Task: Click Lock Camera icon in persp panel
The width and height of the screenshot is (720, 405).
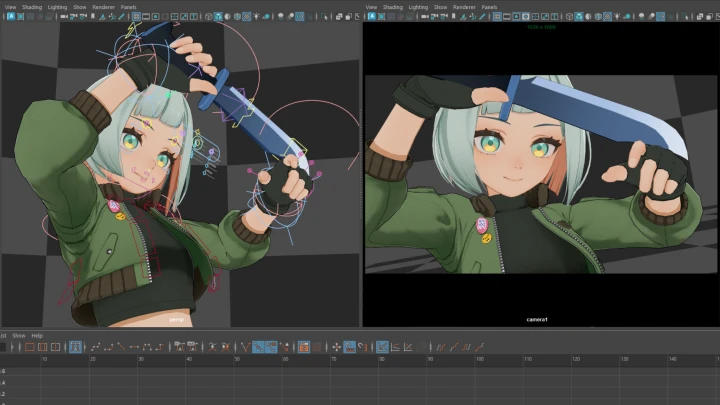Action: [x=73, y=17]
